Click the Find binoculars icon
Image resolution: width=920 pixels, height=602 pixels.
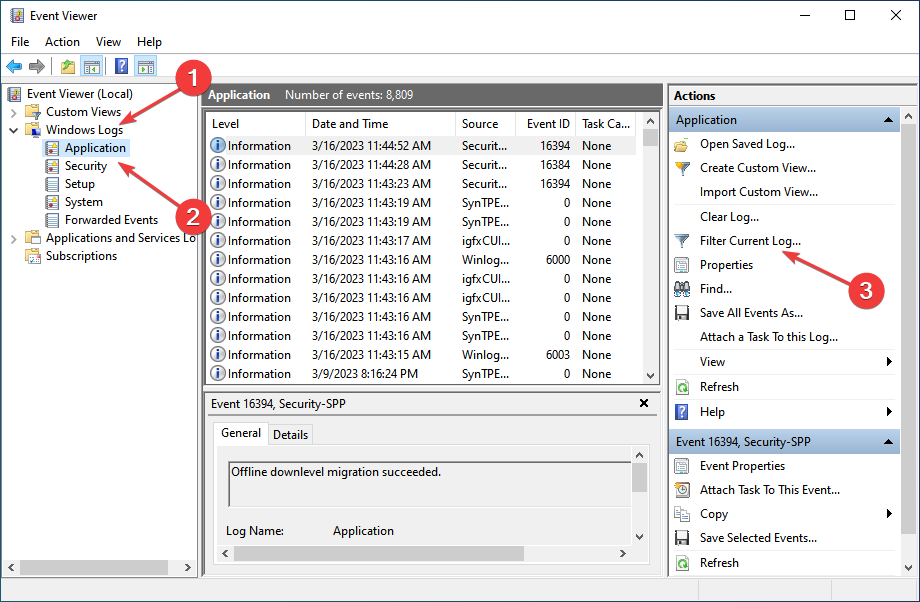682,289
